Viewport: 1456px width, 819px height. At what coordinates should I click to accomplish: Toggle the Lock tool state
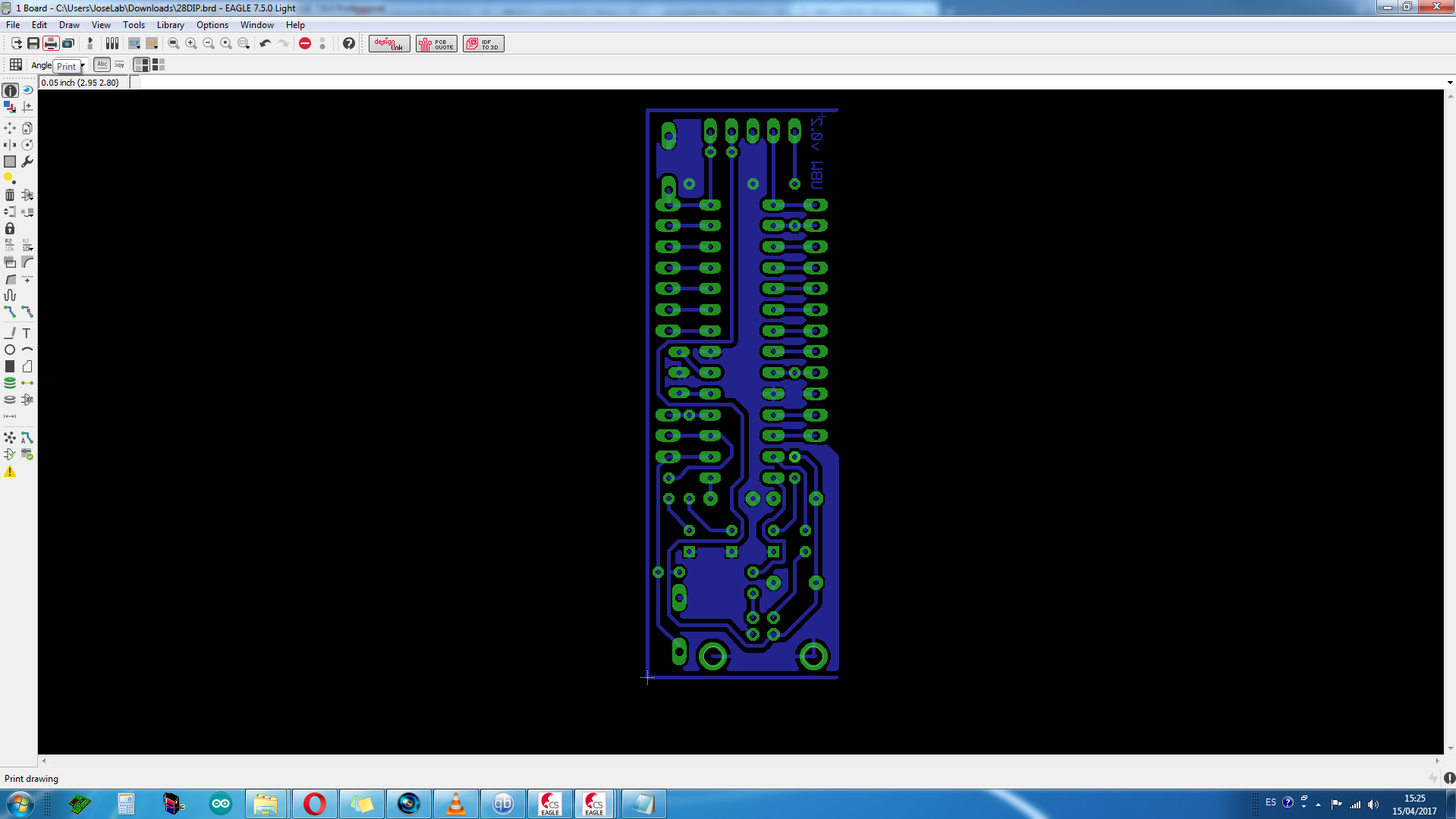[x=10, y=228]
